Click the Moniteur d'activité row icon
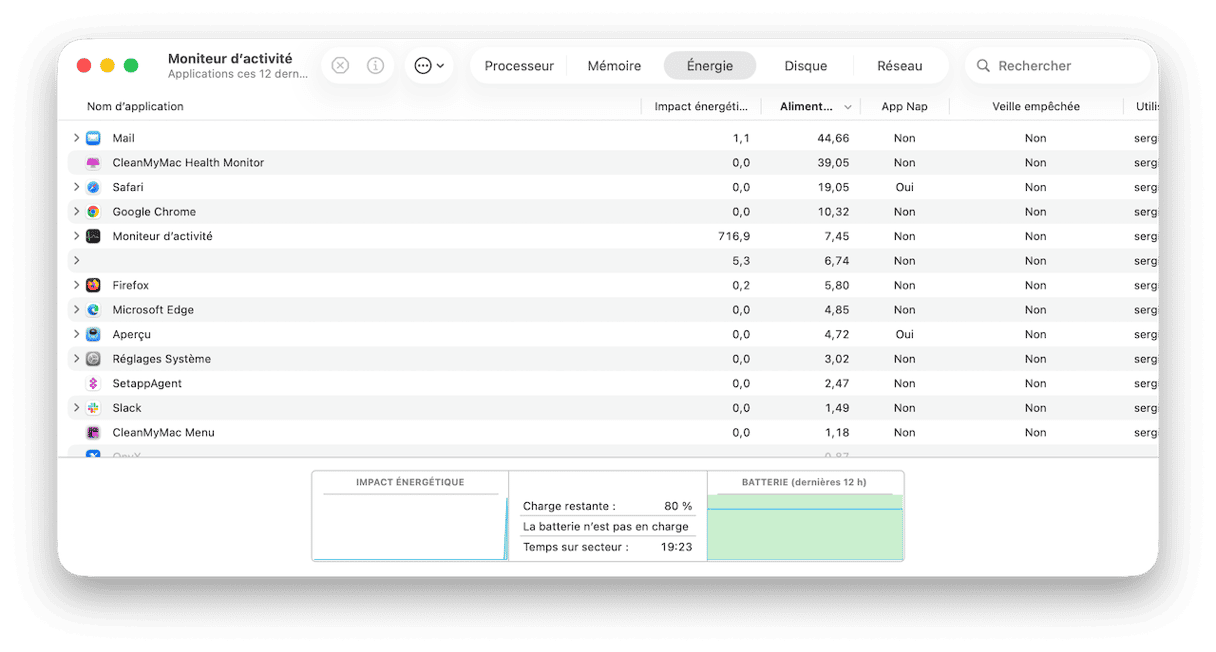 point(93,236)
